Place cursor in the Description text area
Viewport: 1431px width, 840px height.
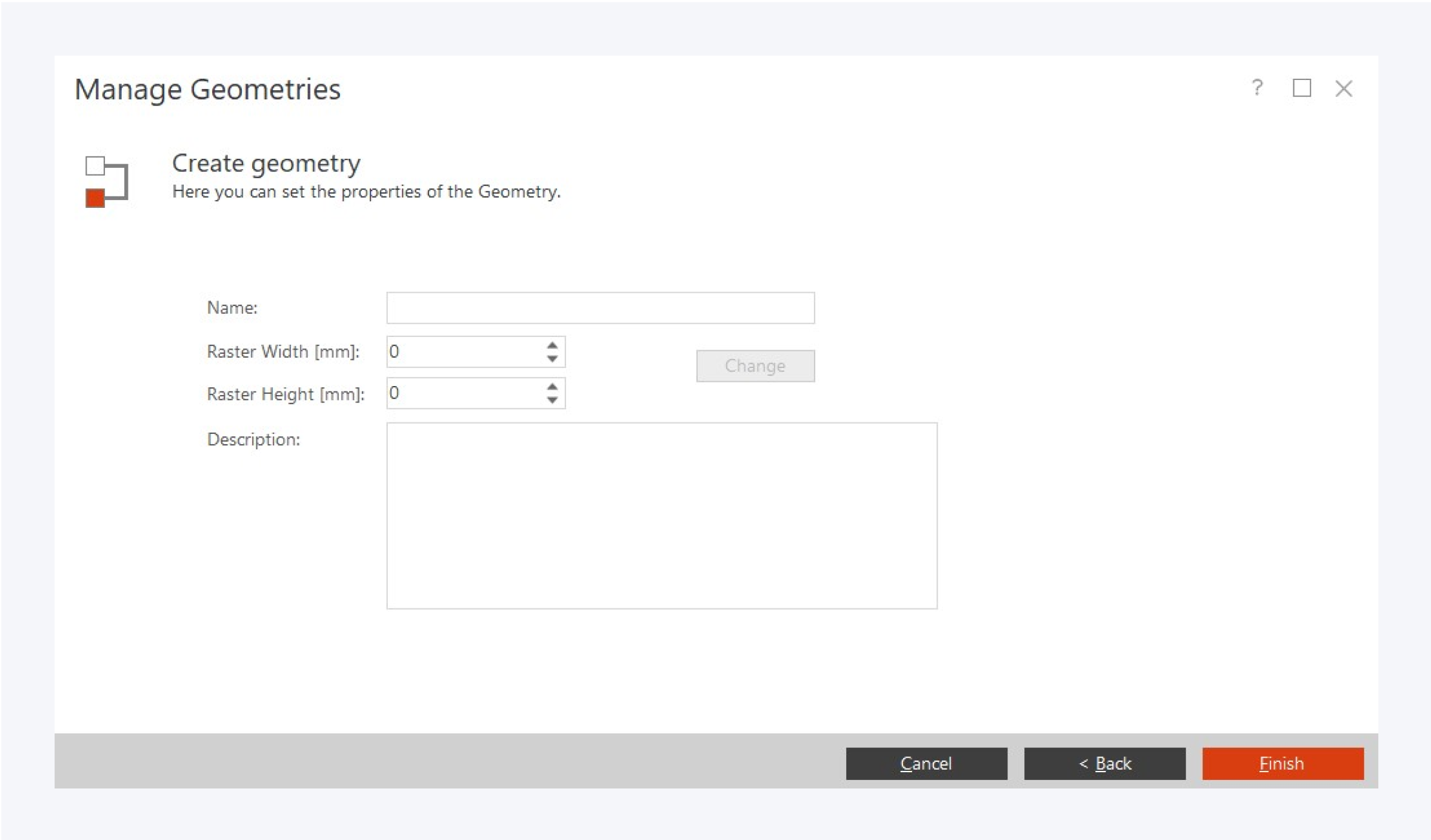[661, 515]
